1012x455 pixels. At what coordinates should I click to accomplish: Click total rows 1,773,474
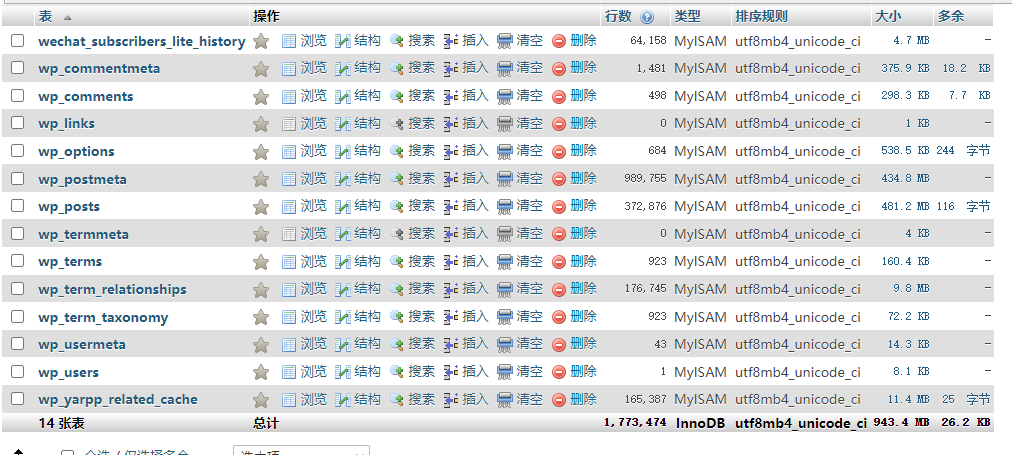(635, 423)
